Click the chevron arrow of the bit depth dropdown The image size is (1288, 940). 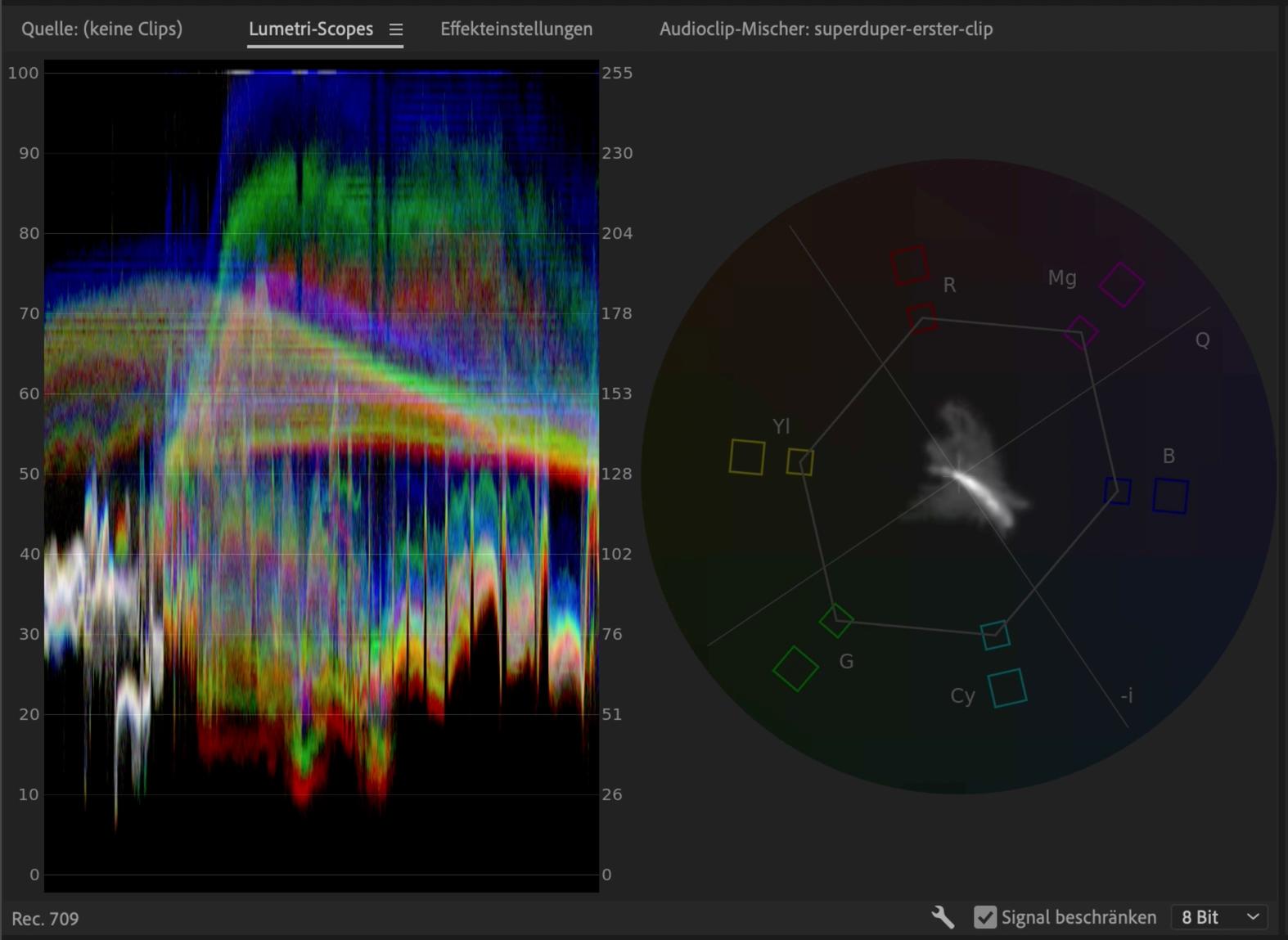point(1253,917)
